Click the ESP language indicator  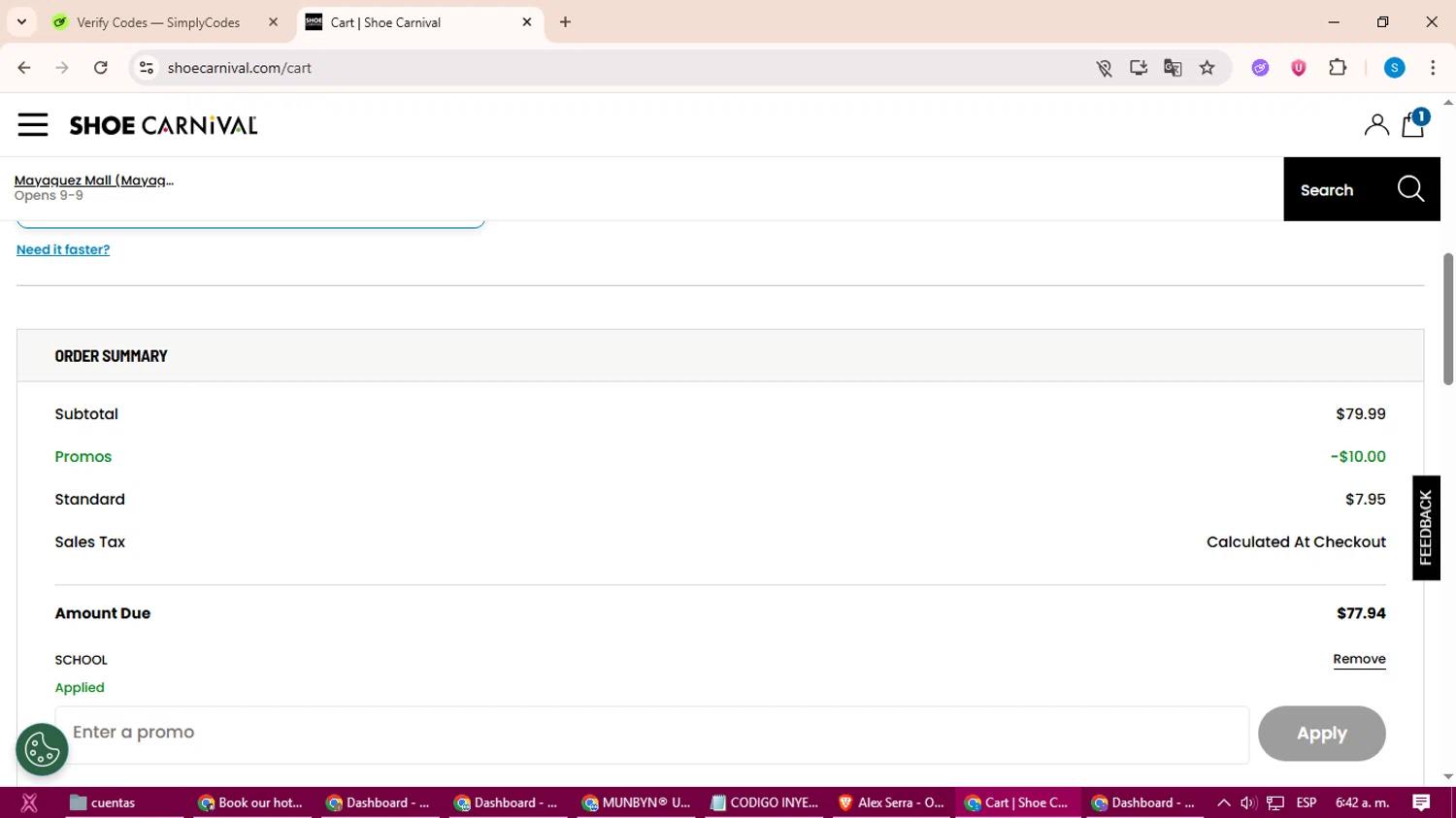(x=1307, y=802)
